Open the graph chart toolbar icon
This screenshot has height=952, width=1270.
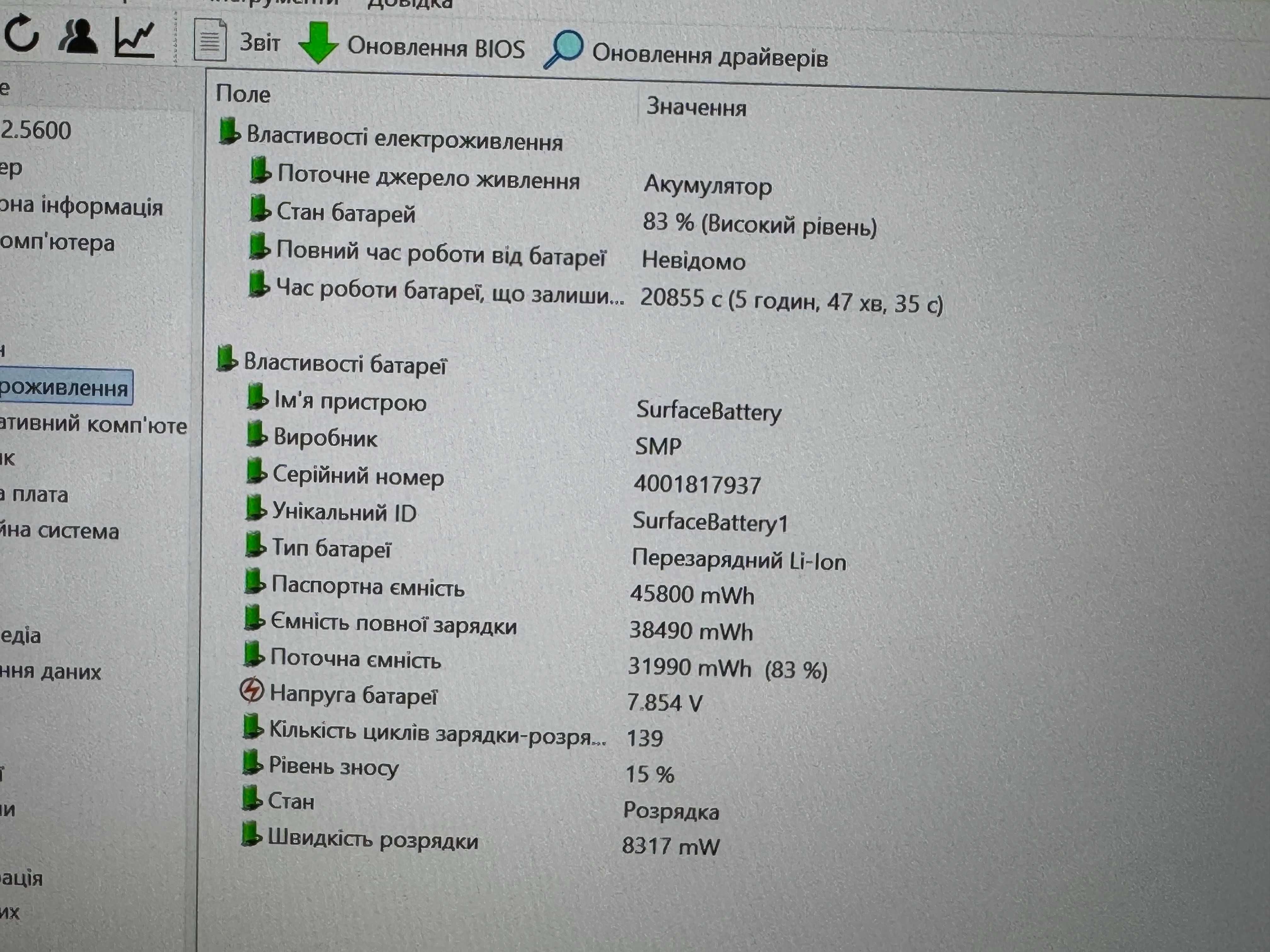point(134,37)
